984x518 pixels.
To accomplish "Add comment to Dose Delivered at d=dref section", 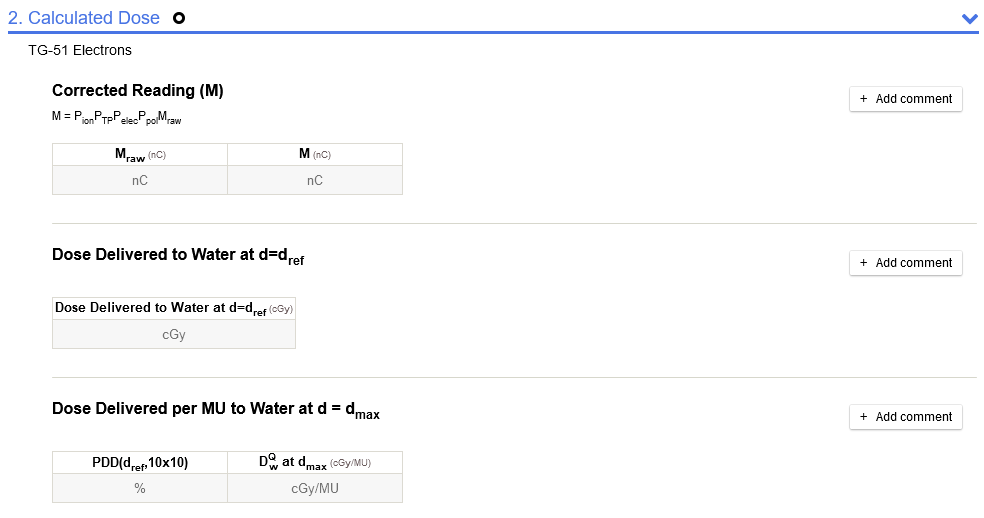I will [x=906, y=263].
